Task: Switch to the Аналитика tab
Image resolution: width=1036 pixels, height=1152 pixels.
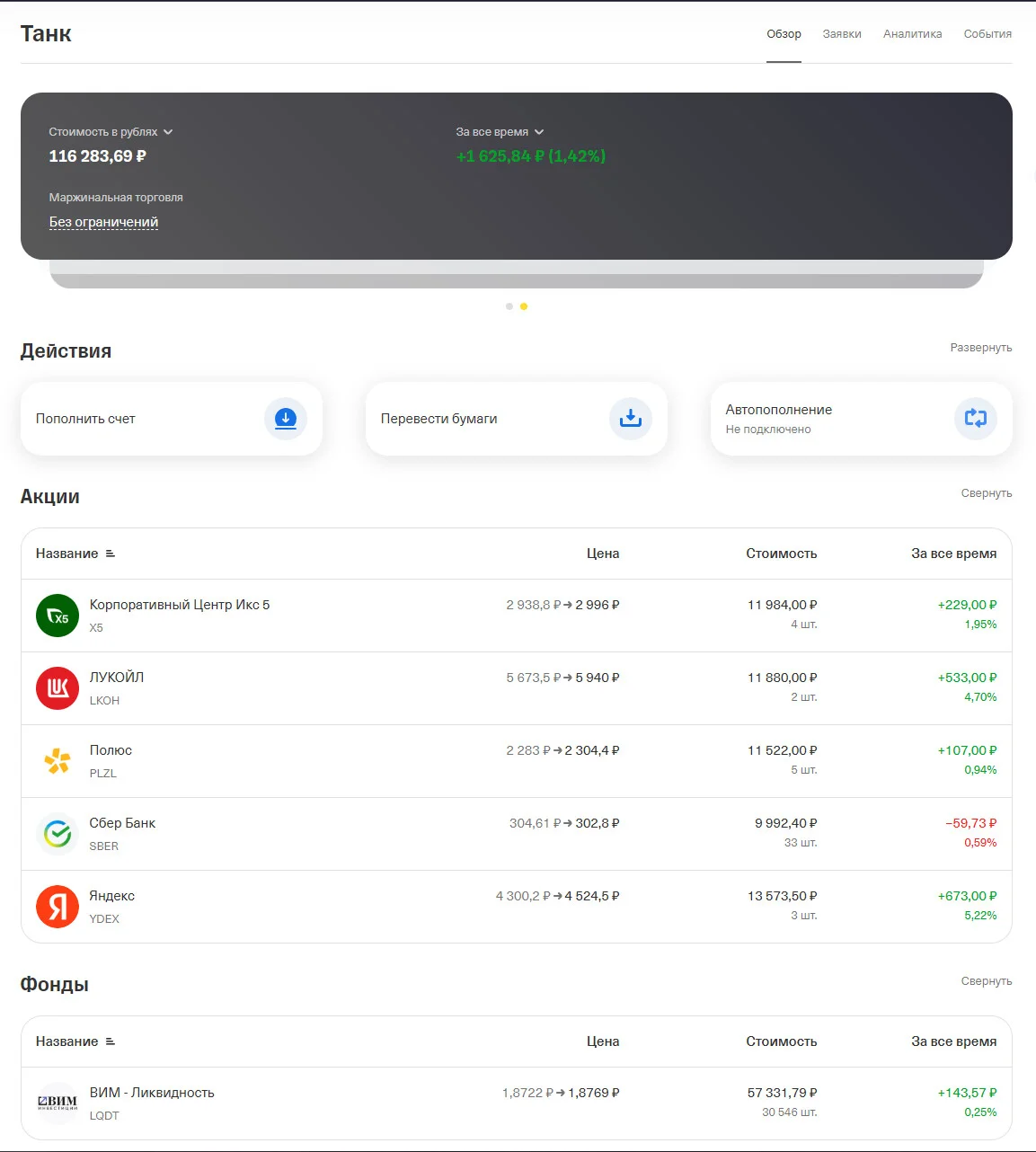Action: tap(912, 34)
